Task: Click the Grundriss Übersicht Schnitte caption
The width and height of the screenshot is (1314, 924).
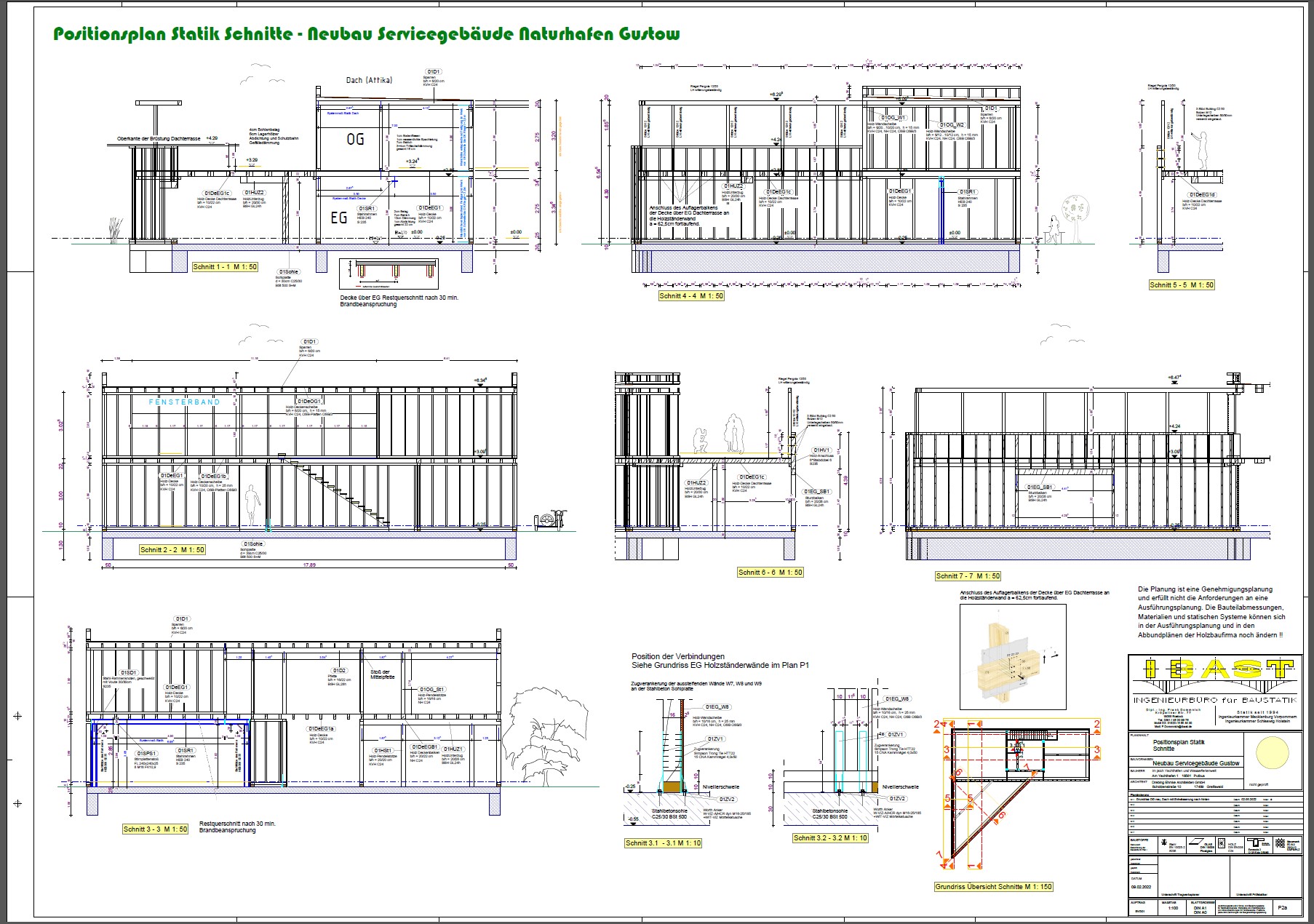Action: tap(993, 887)
